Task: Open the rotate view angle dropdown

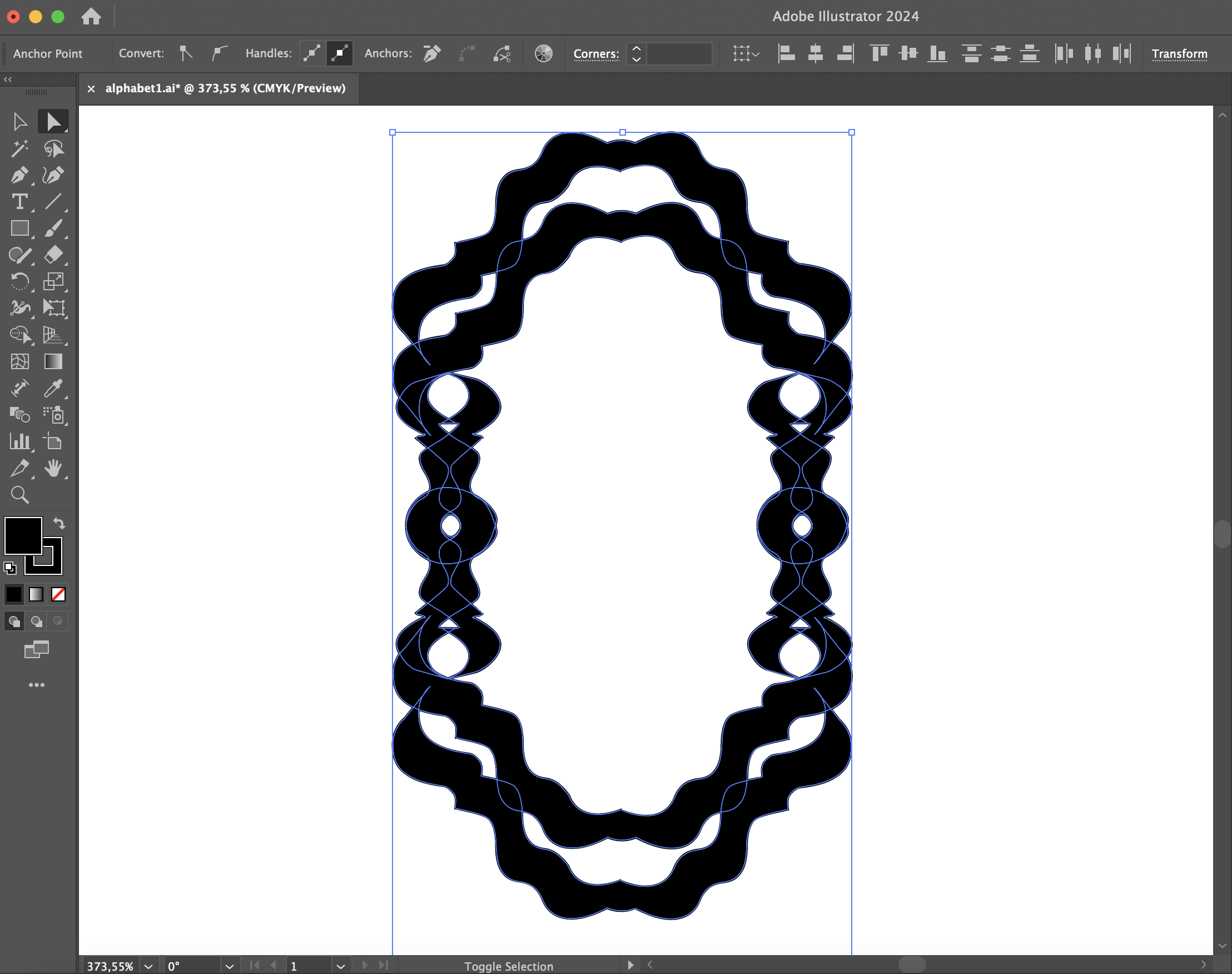Action: coord(229,966)
